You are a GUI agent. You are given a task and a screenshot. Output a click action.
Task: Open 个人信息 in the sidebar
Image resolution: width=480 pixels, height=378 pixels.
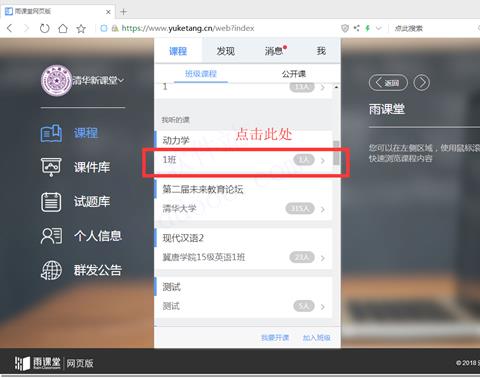pyautogui.click(x=98, y=236)
